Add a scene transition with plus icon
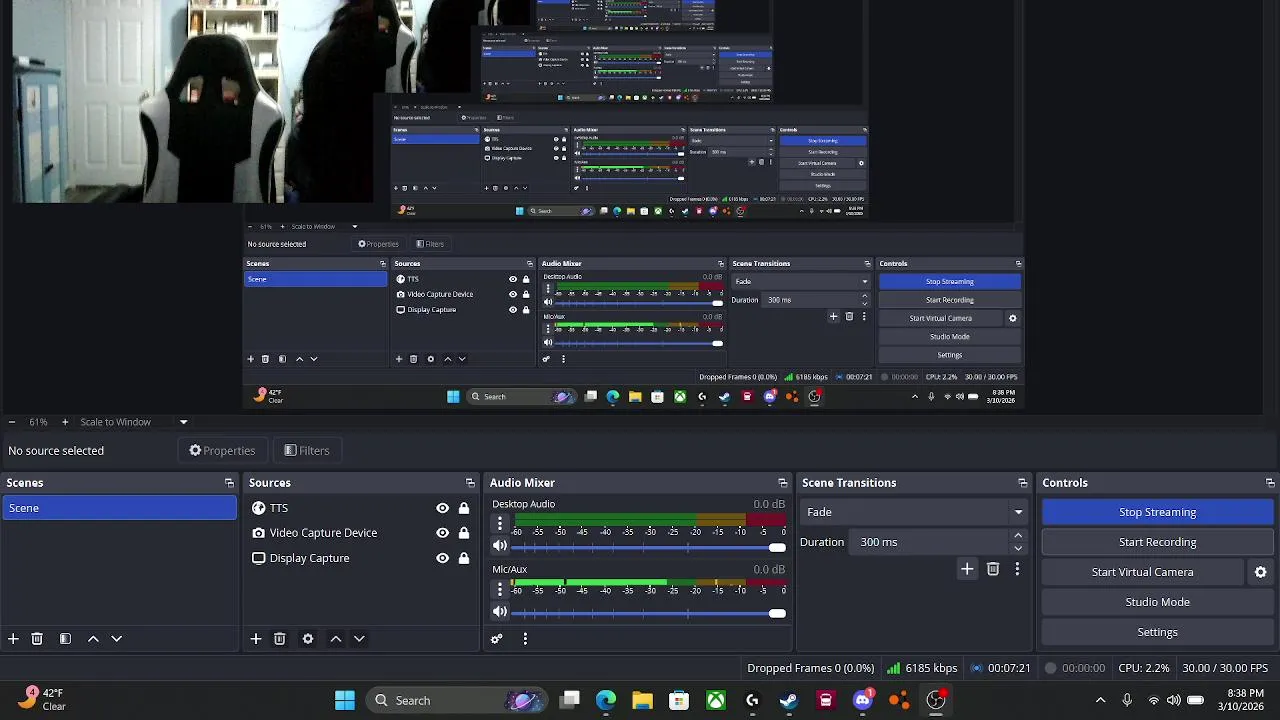The width and height of the screenshot is (1280, 720). 967,569
